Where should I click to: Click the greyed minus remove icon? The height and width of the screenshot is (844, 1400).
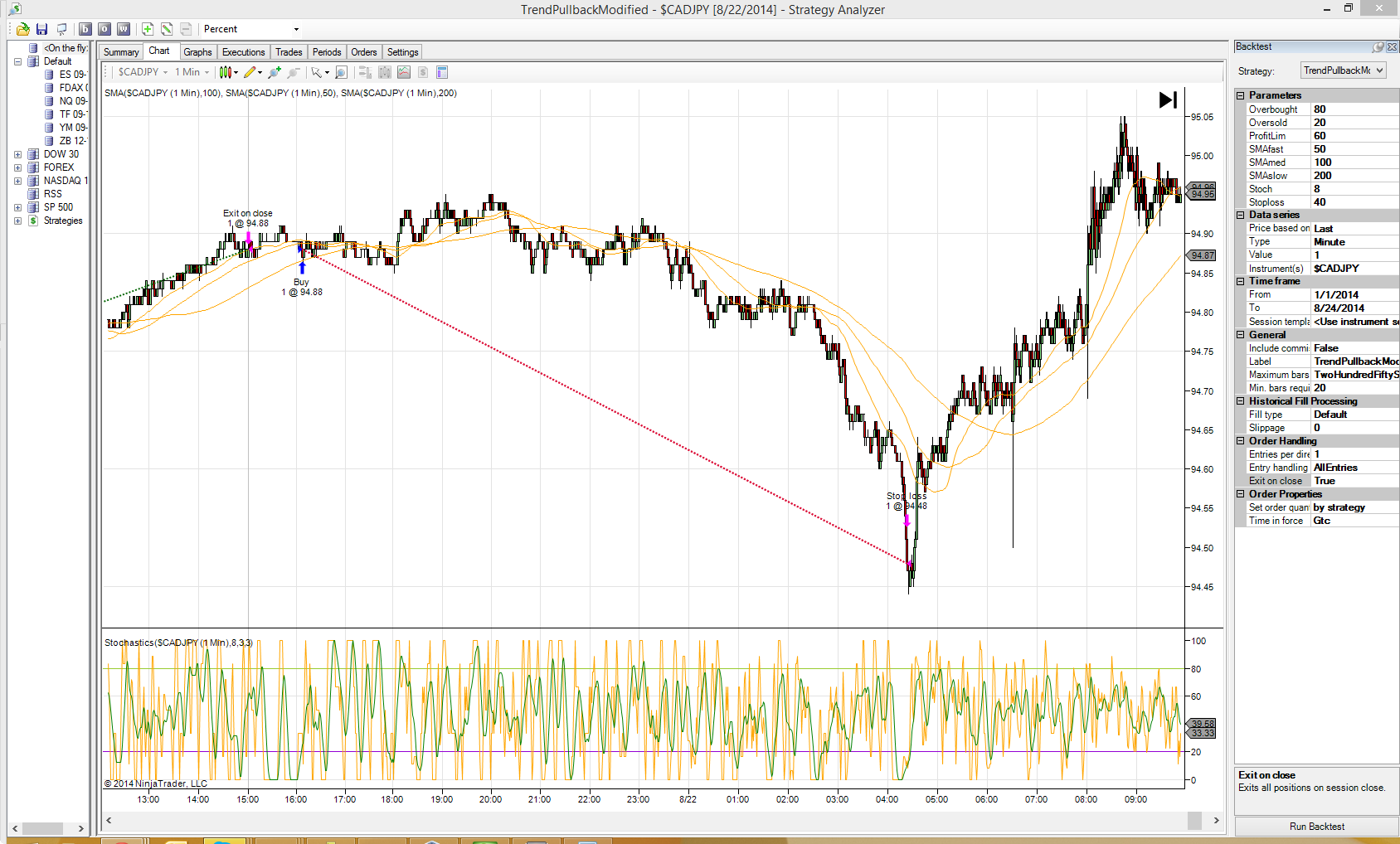186,29
